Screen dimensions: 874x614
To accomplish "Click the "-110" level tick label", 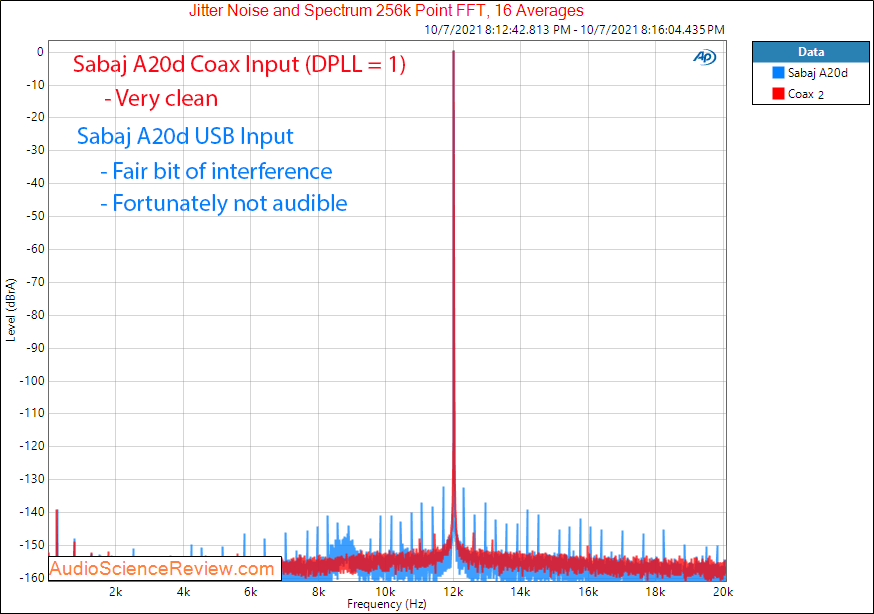I will click(x=32, y=413).
